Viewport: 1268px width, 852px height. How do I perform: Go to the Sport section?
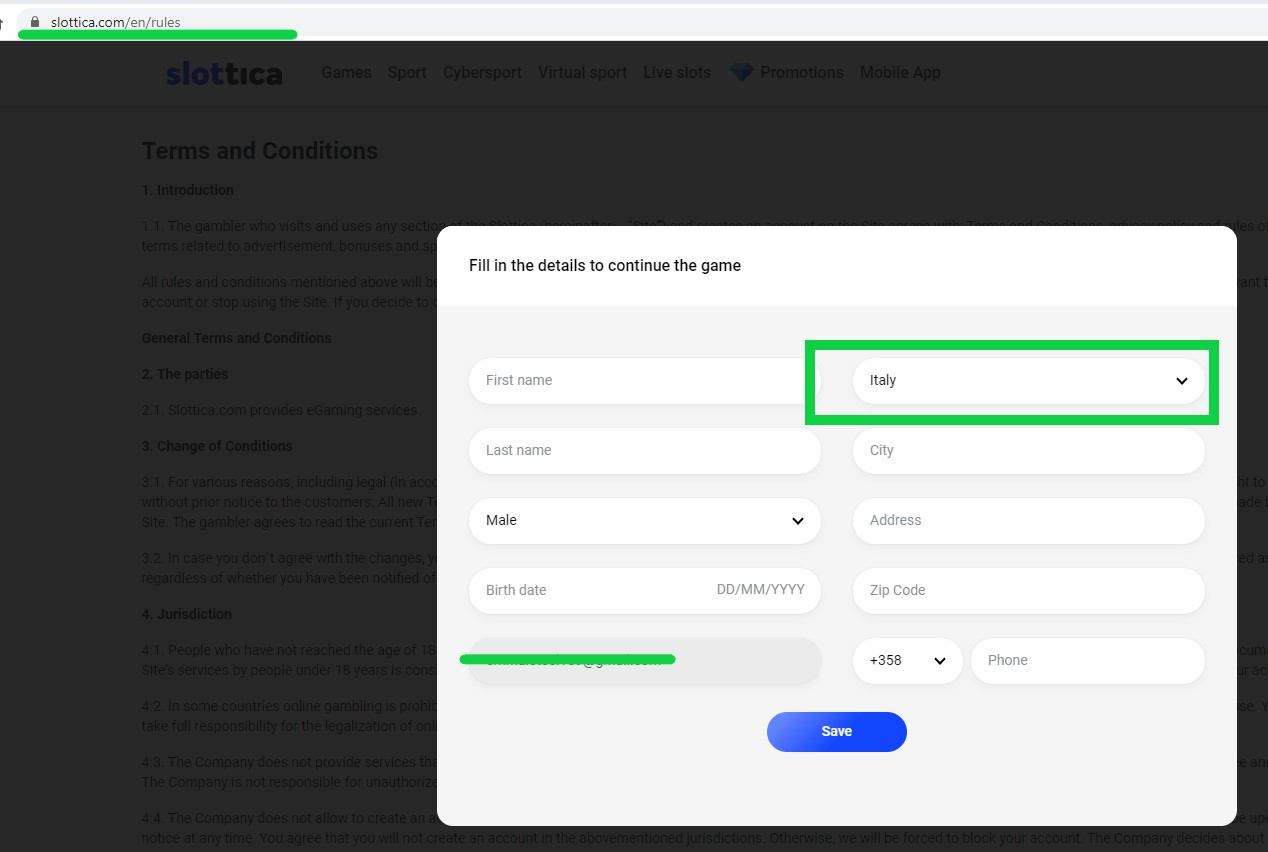point(407,73)
